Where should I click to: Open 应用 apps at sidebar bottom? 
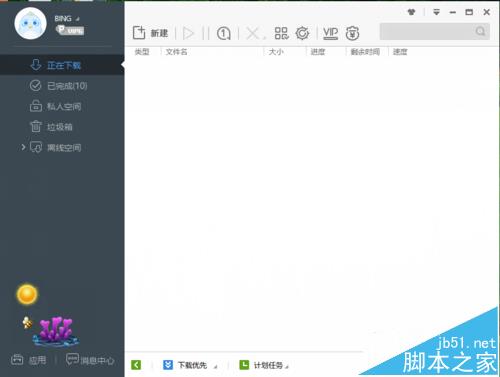click(29, 360)
